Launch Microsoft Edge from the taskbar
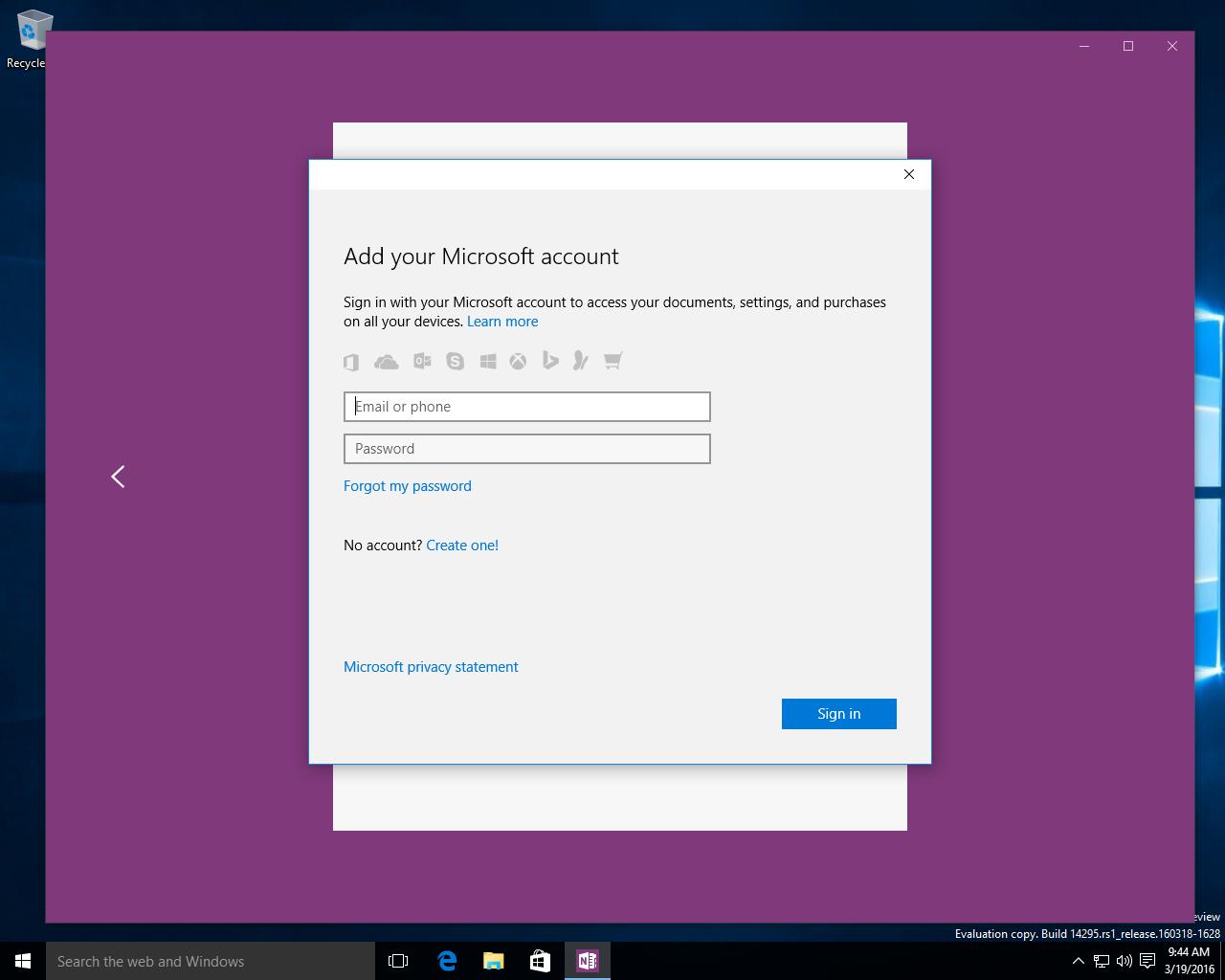The height and width of the screenshot is (980, 1225). coord(446,961)
